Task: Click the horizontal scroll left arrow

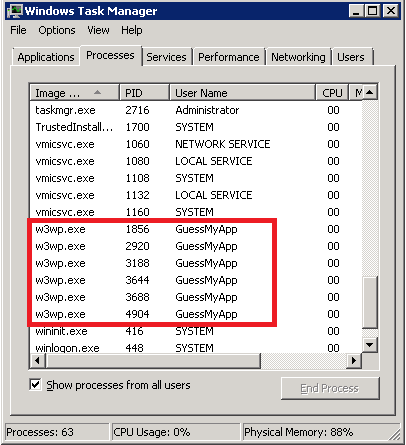Action: pyautogui.click(x=38, y=360)
